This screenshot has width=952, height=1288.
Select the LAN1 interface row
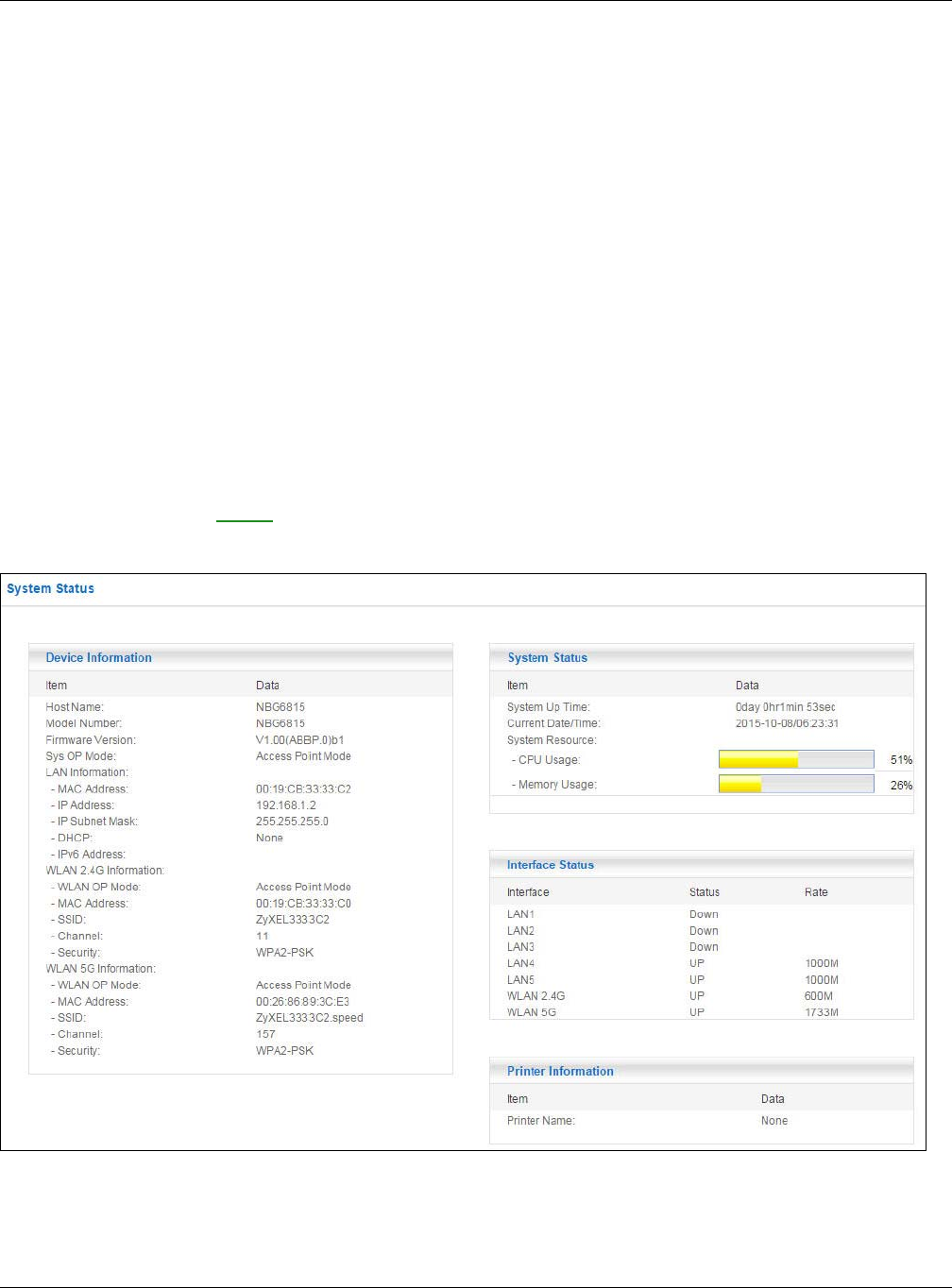click(x=702, y=914)
